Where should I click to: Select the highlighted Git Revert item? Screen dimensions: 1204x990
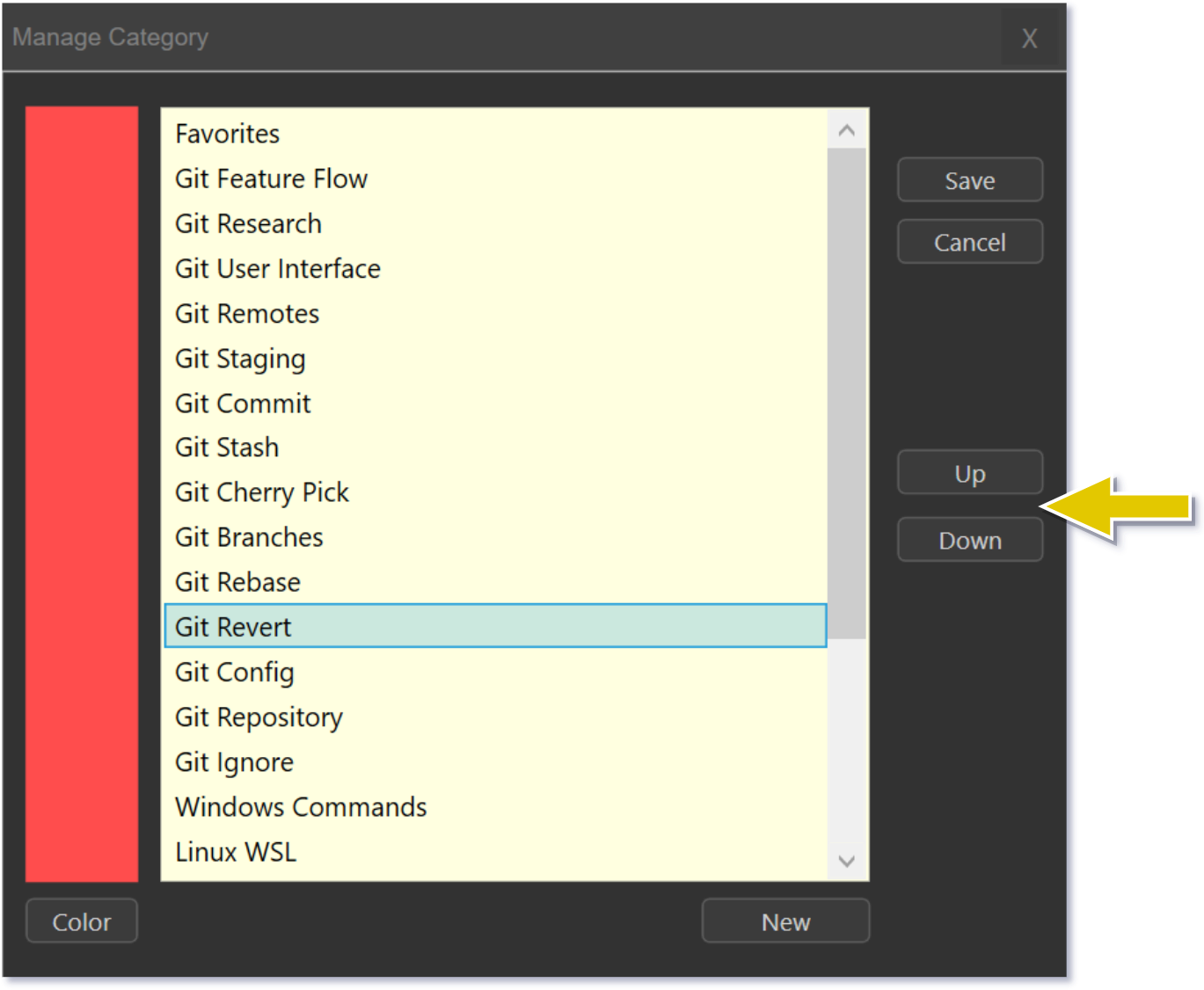tap(233, 627)
